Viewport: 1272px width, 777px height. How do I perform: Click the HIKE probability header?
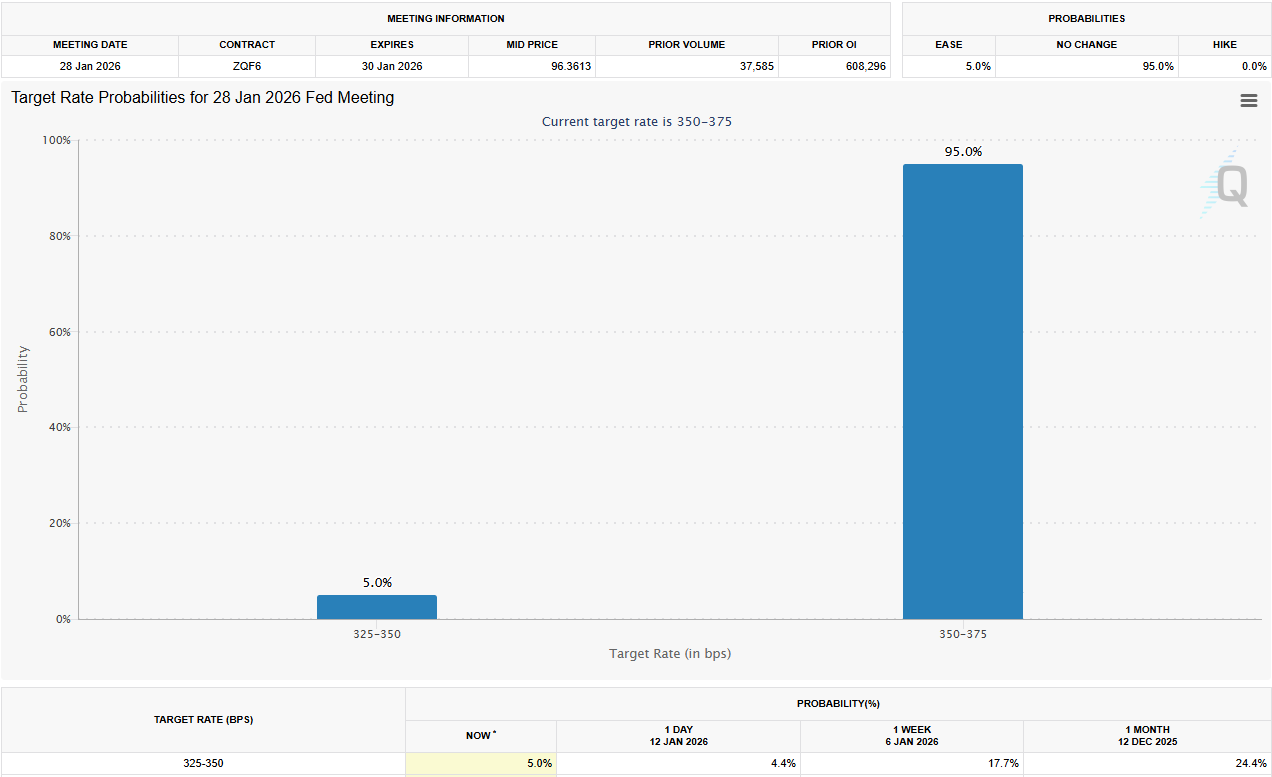tap(1224, 44)
